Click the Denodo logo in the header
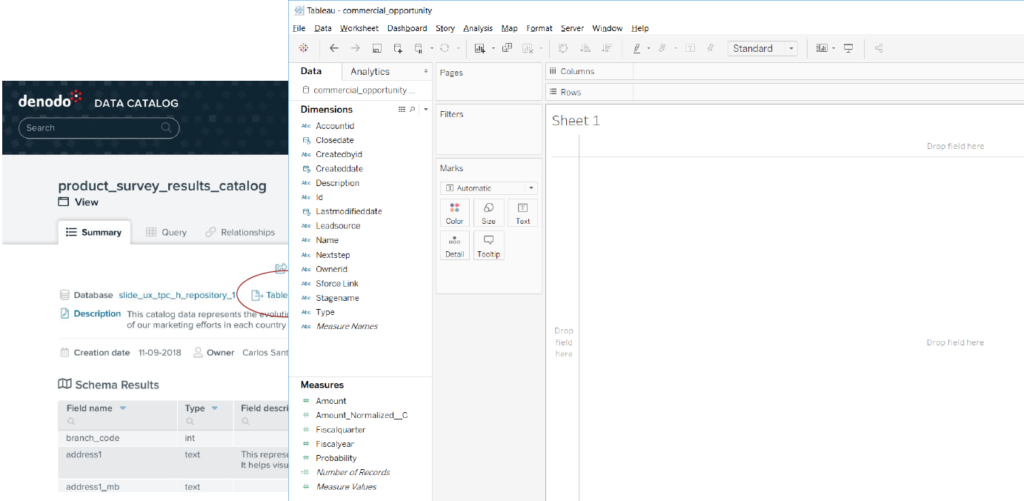This screenshot has height=501, width=1024. [x=50, y=99]
